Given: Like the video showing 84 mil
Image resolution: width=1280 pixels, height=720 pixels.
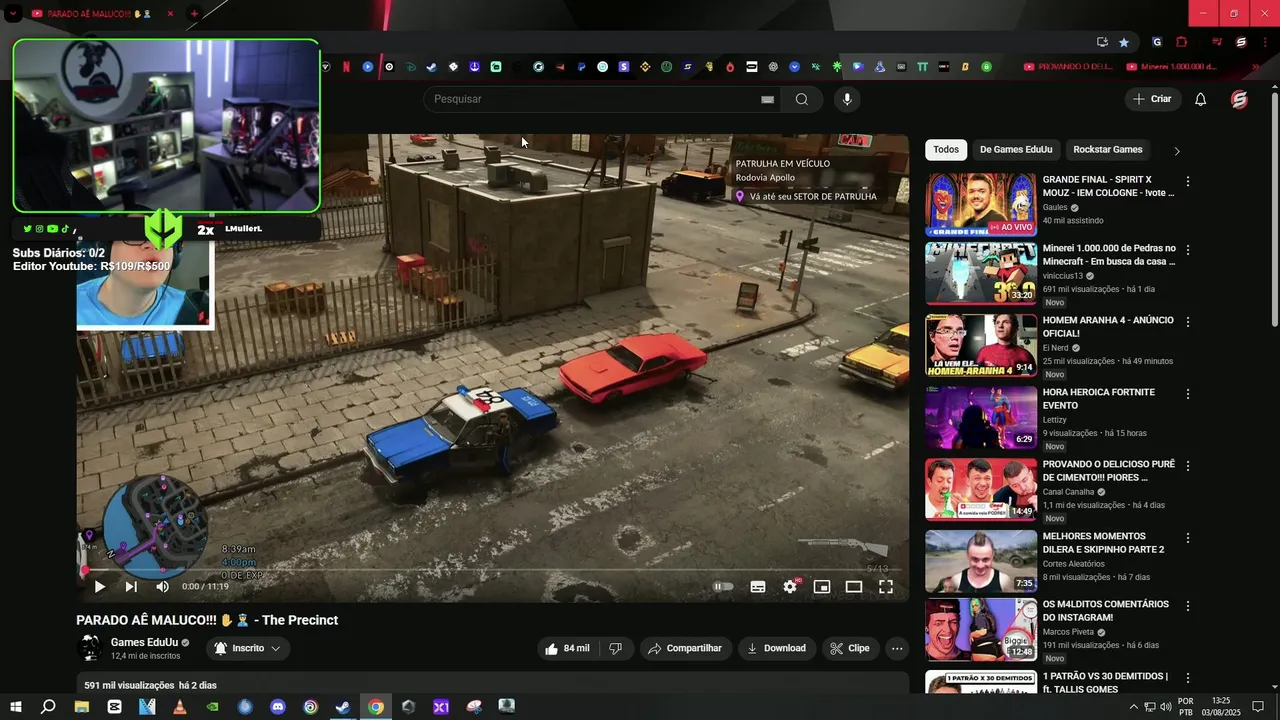Looking at the screenshot, I should click(x=567, y=648).
